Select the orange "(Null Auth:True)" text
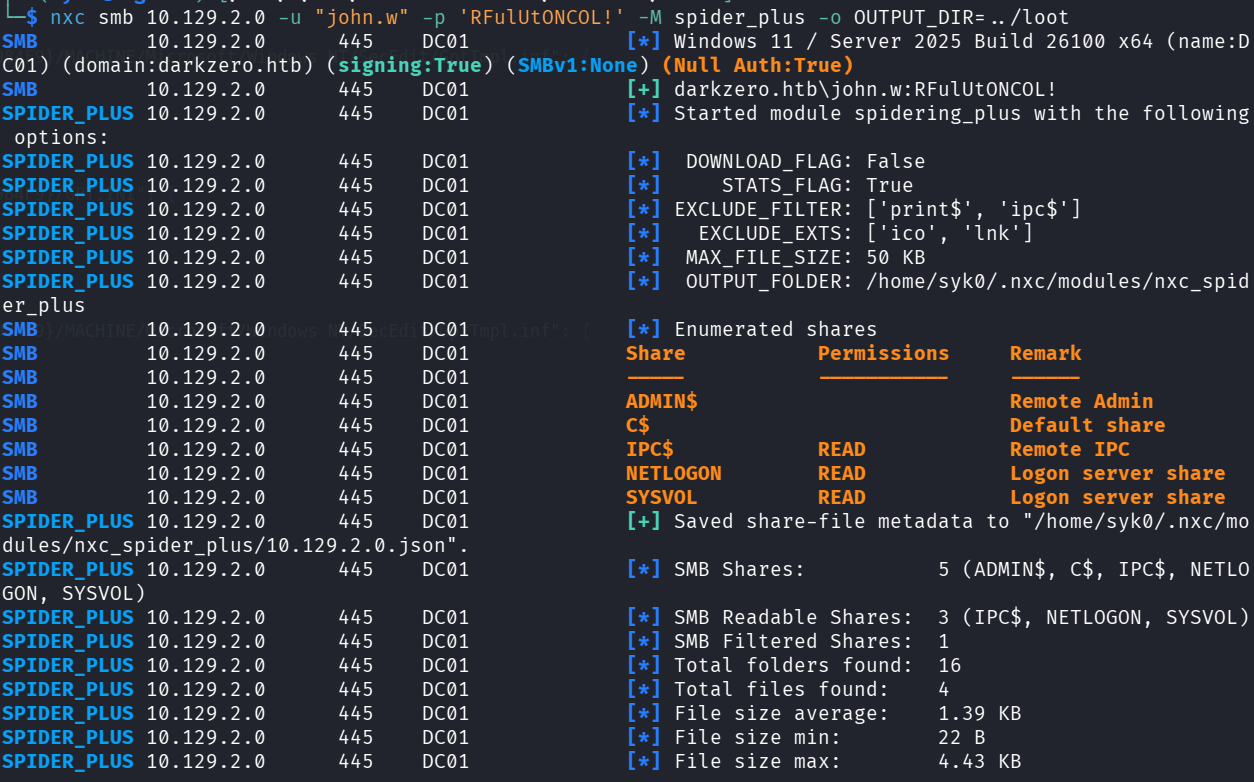The image size is (1254, 782). click(x=758, y=65)
